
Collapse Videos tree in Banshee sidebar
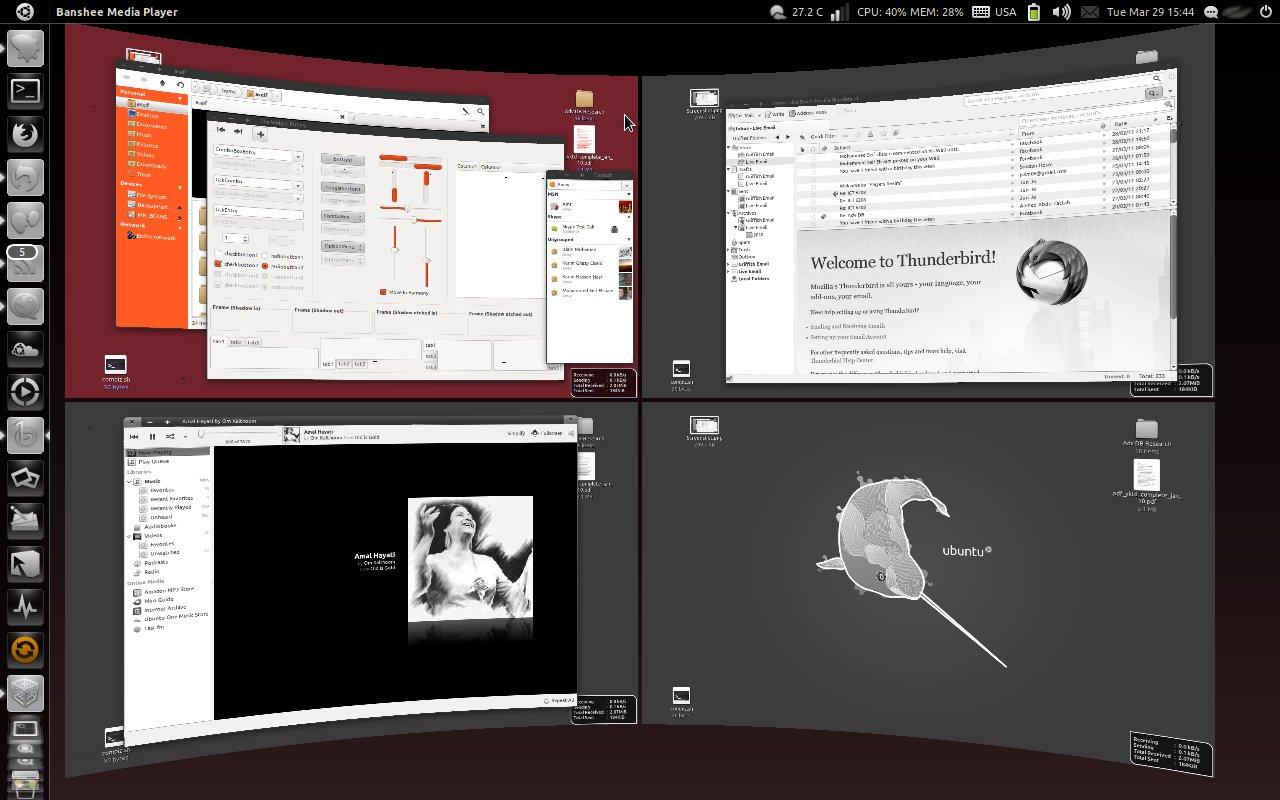(129, 536)
